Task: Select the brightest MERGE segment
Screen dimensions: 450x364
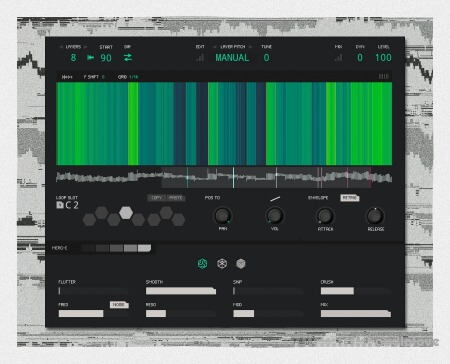Action: pos(144,248)
